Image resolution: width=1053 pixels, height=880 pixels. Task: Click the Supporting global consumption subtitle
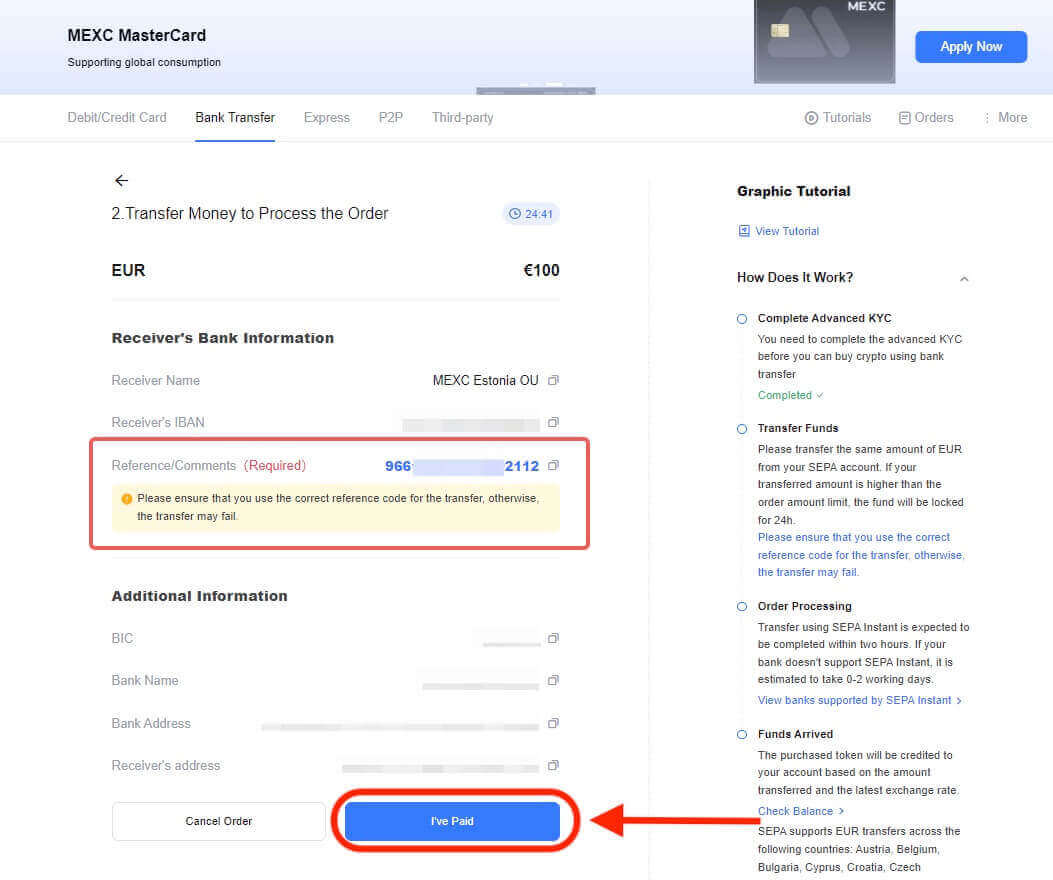(144, 62)
